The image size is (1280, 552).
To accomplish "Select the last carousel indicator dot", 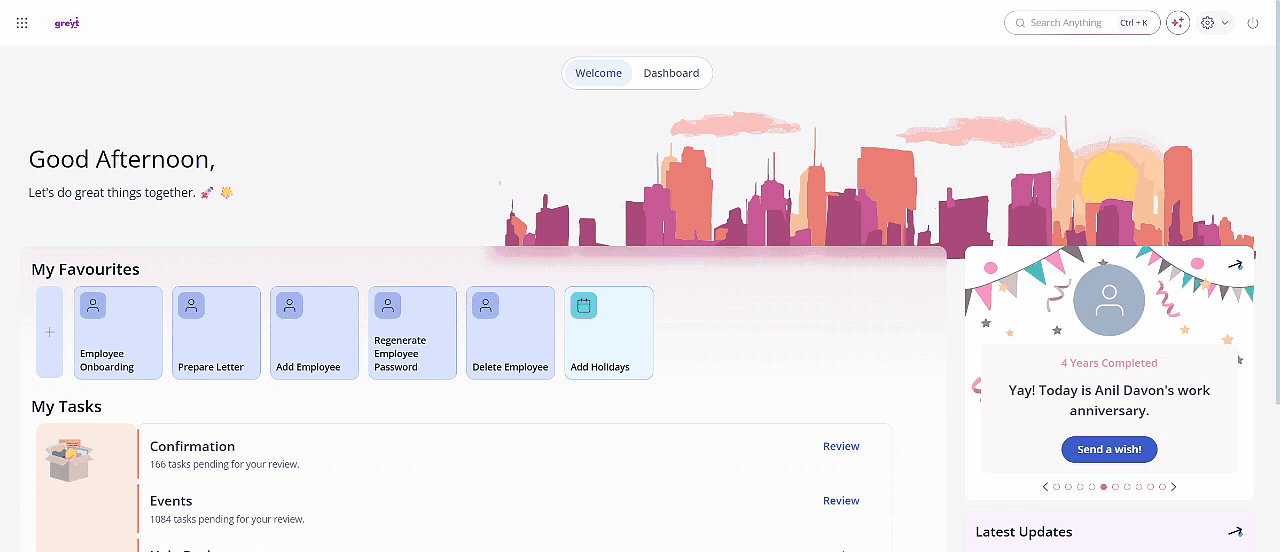I will [x=1161, y=487].
